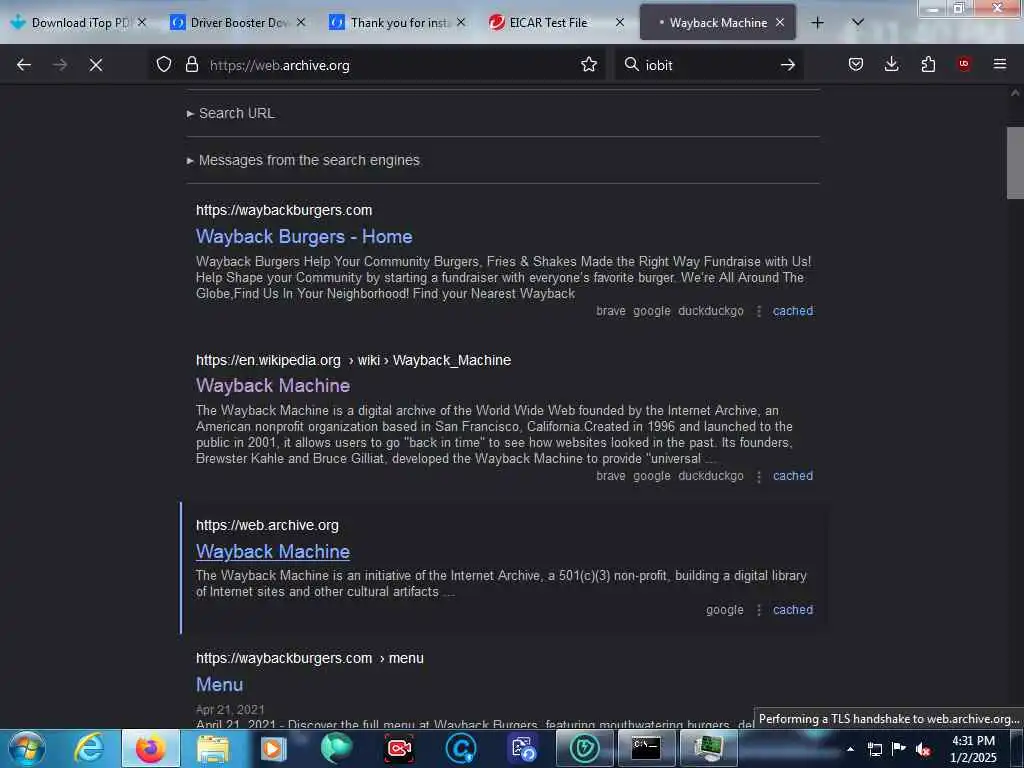Open the taskbar clock showing 4:31 PM

point(973,749)
